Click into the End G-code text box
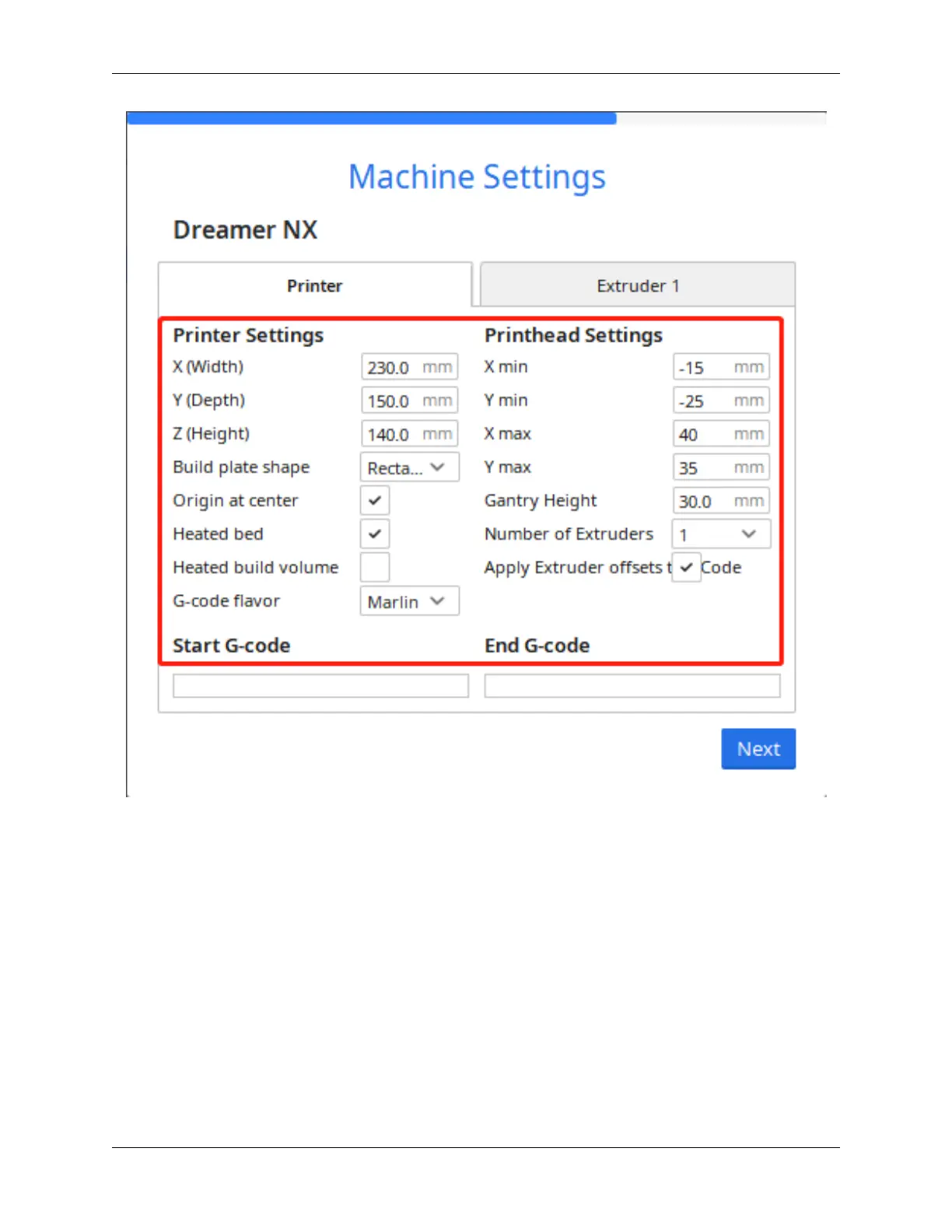Image resolution: width=952 pixels, height=1232 pixels. [x=632, y=685]
